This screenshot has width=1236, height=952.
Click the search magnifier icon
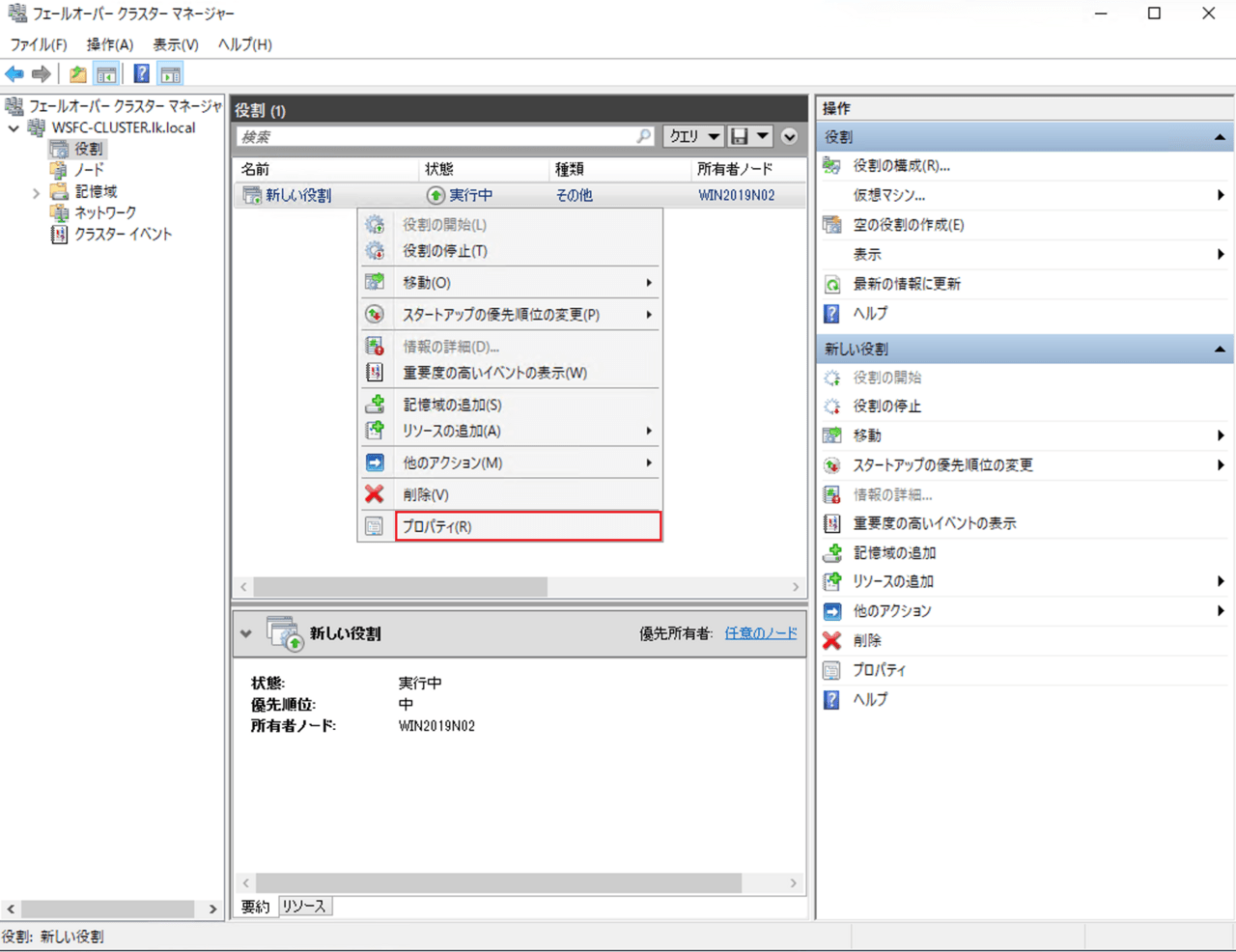[x=643, y=136]
